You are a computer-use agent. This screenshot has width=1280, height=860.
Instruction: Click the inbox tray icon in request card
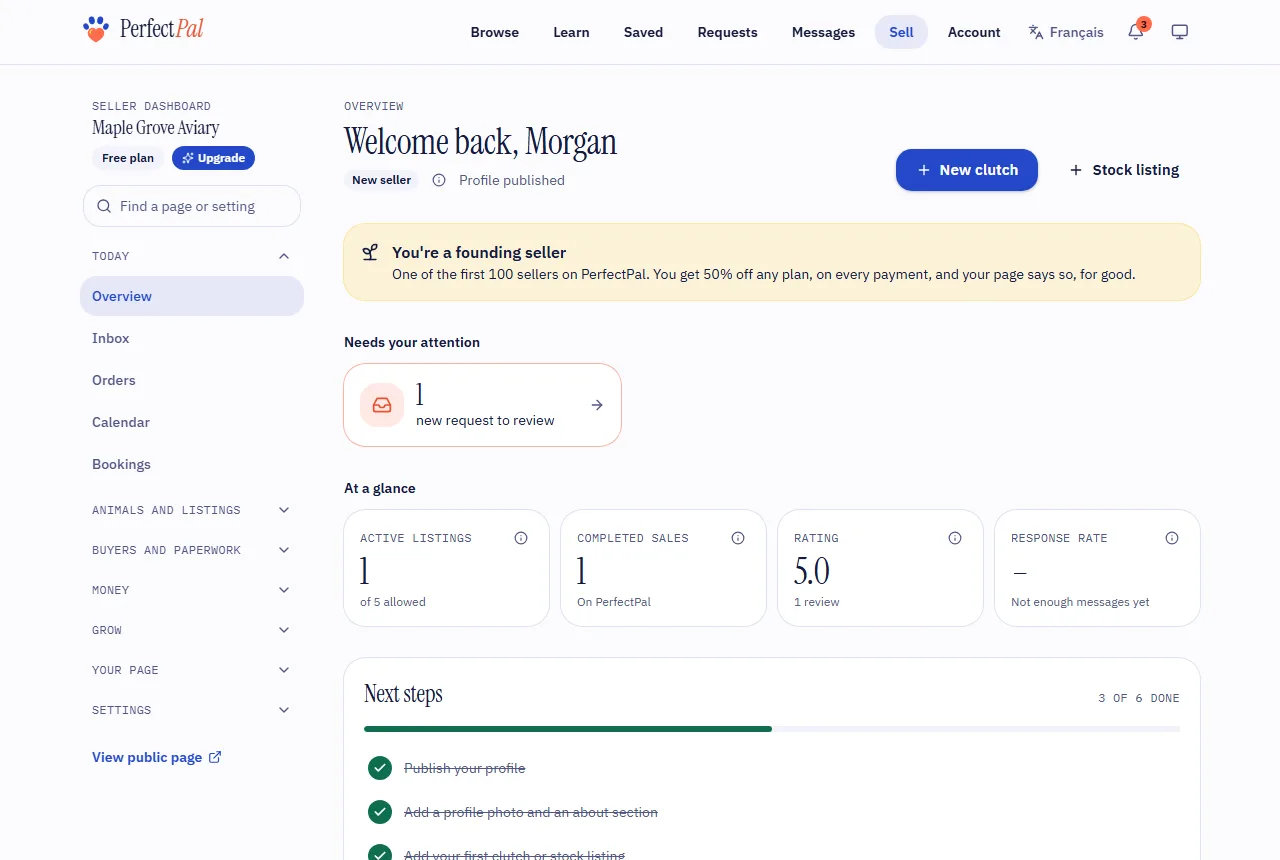(382, 405)
